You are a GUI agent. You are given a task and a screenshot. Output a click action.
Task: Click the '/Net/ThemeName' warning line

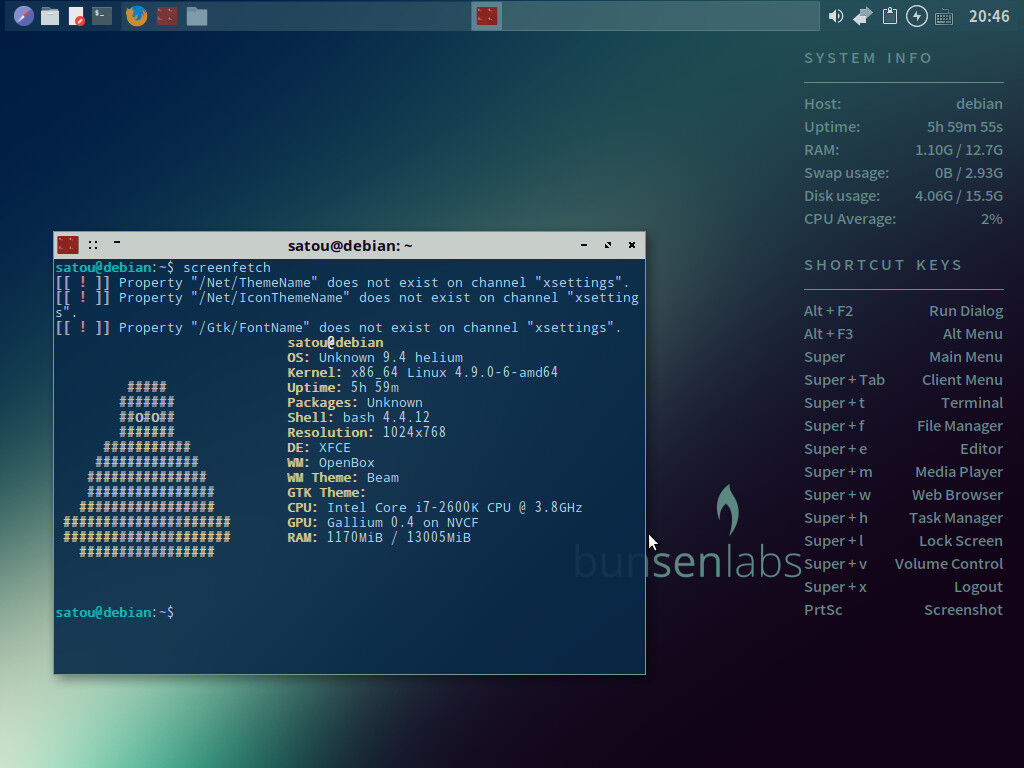pos(343,283)
